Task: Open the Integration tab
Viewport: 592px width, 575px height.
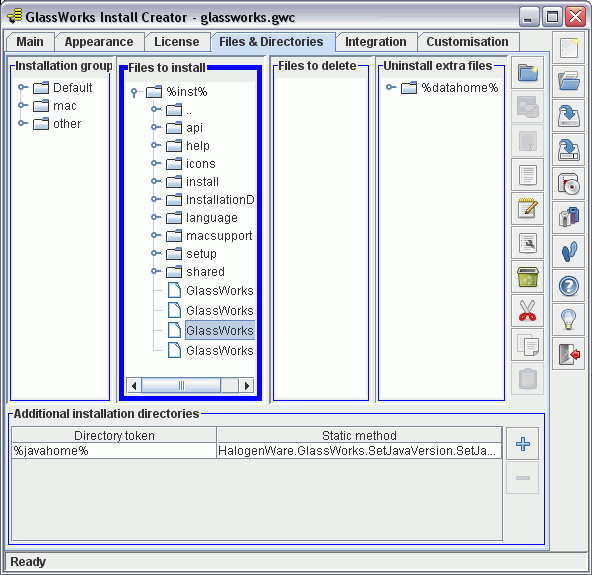Action: (x=376, y=42)
